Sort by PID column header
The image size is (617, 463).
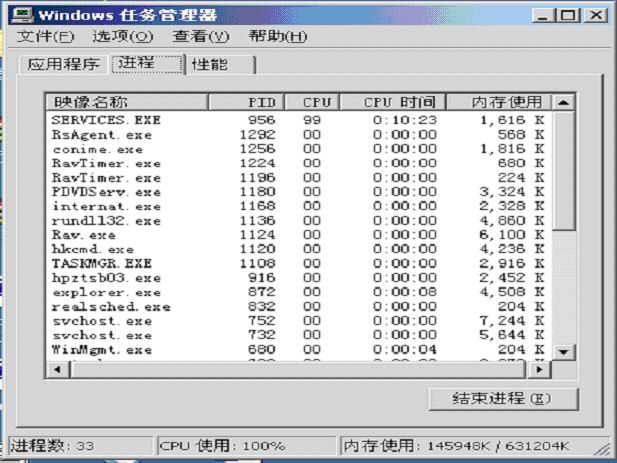pos(246,102)
